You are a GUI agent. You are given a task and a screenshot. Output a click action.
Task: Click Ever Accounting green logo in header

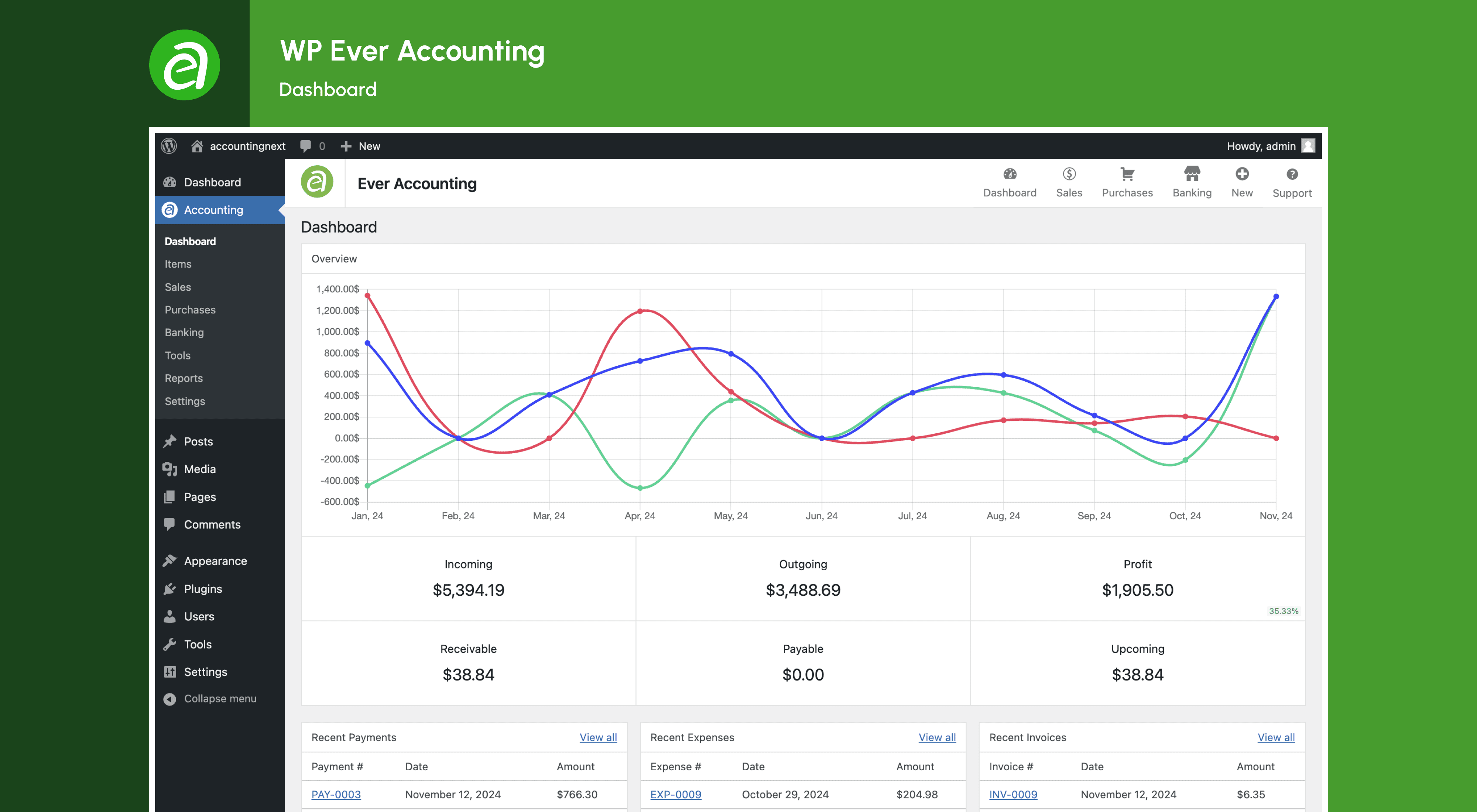click(317, 182)
